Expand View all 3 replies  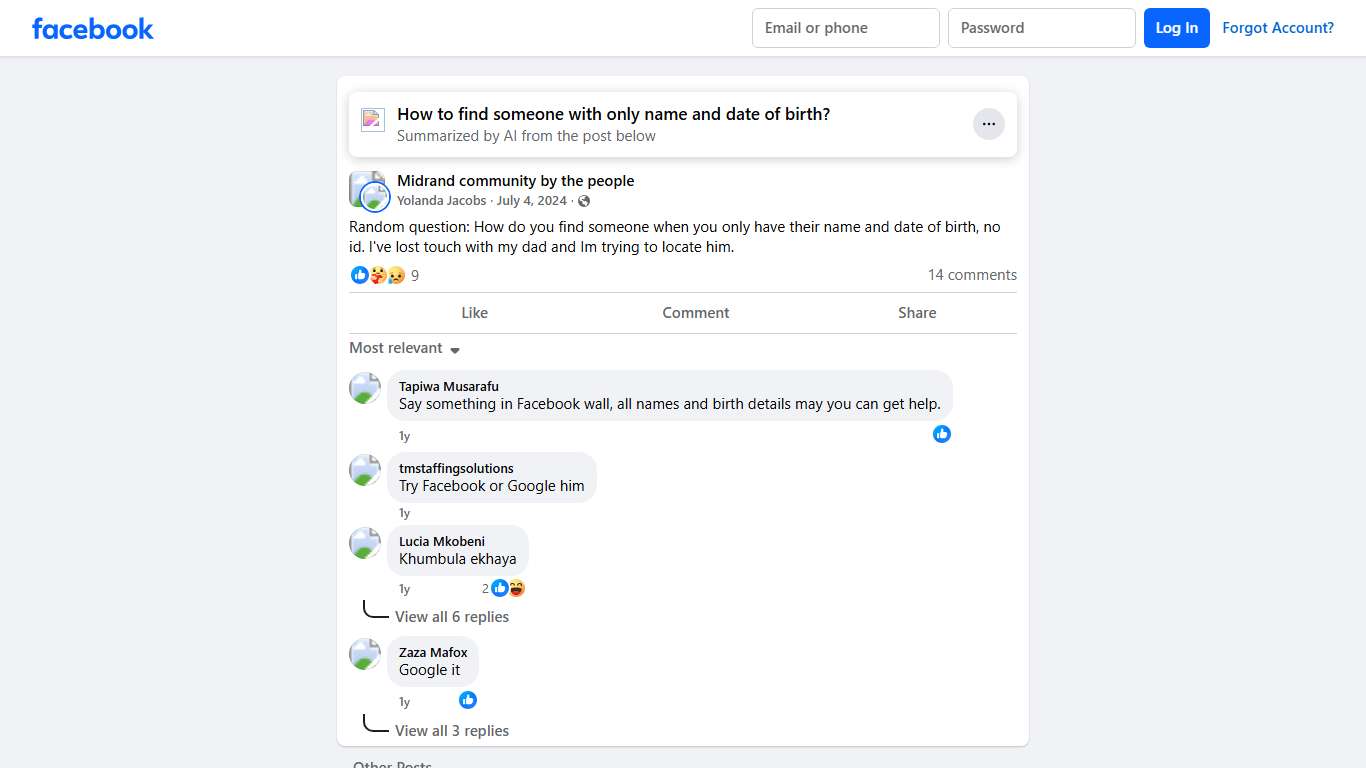click(x=452, y=731)
